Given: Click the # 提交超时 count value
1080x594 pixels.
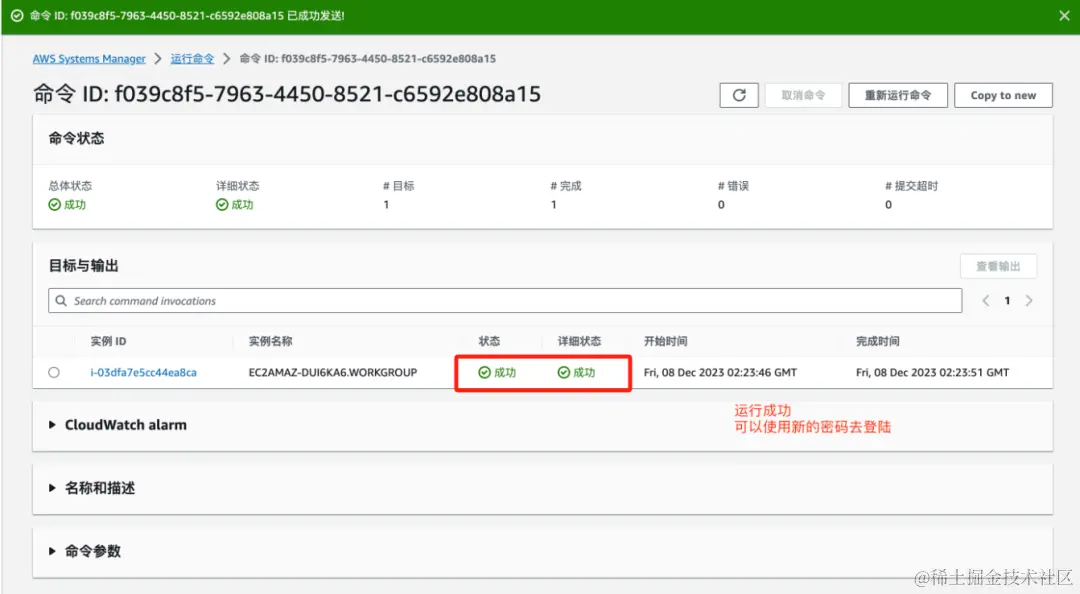Looking at the screenshot, I should coord(889,205).
